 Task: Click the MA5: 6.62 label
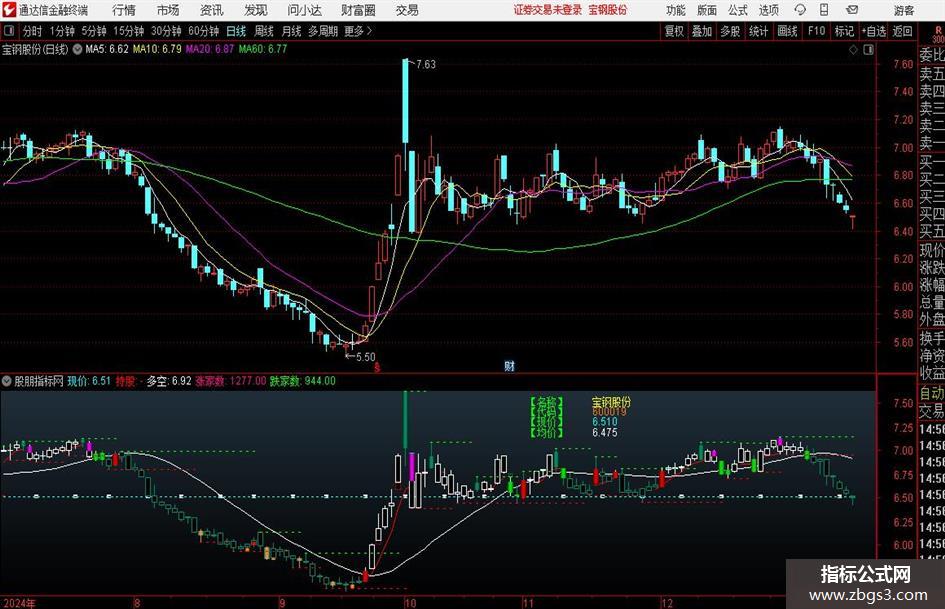107,49
